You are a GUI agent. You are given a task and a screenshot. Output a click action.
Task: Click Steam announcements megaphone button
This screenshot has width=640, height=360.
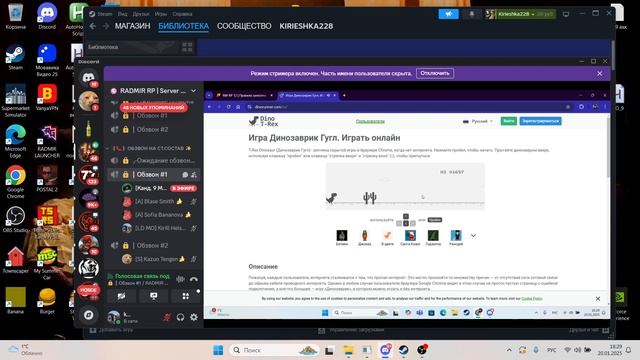click(448, 14)
